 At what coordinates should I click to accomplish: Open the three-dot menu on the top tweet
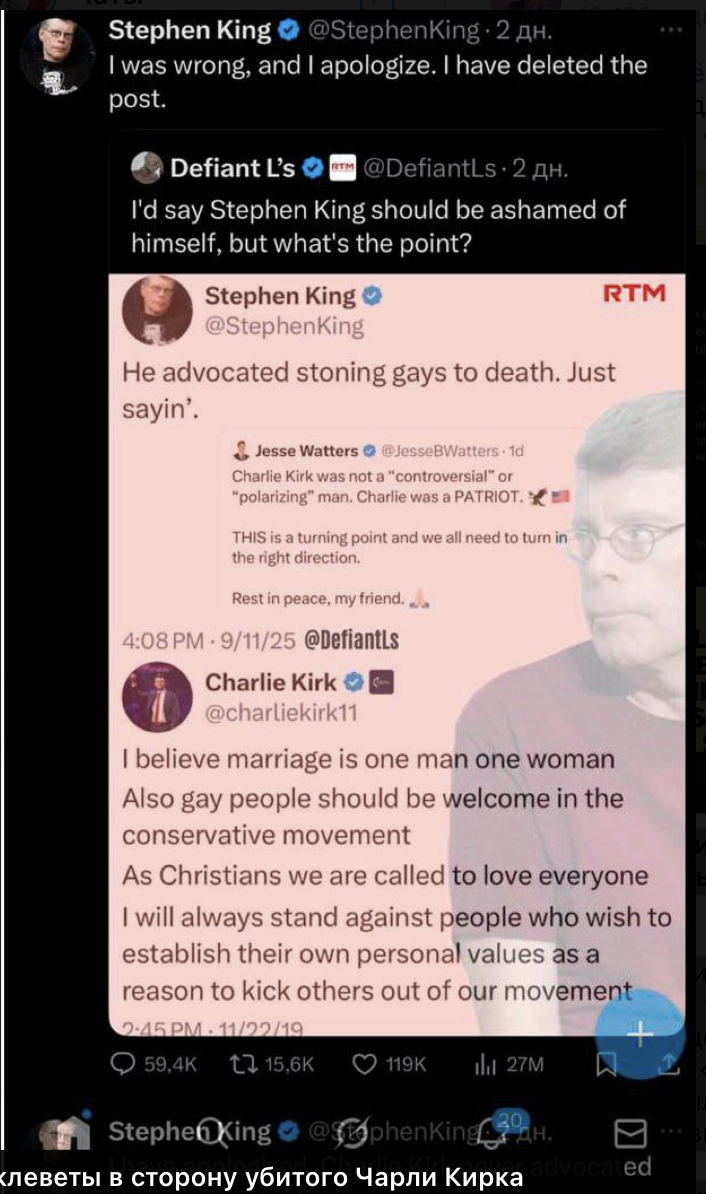(x=670, y=30)
